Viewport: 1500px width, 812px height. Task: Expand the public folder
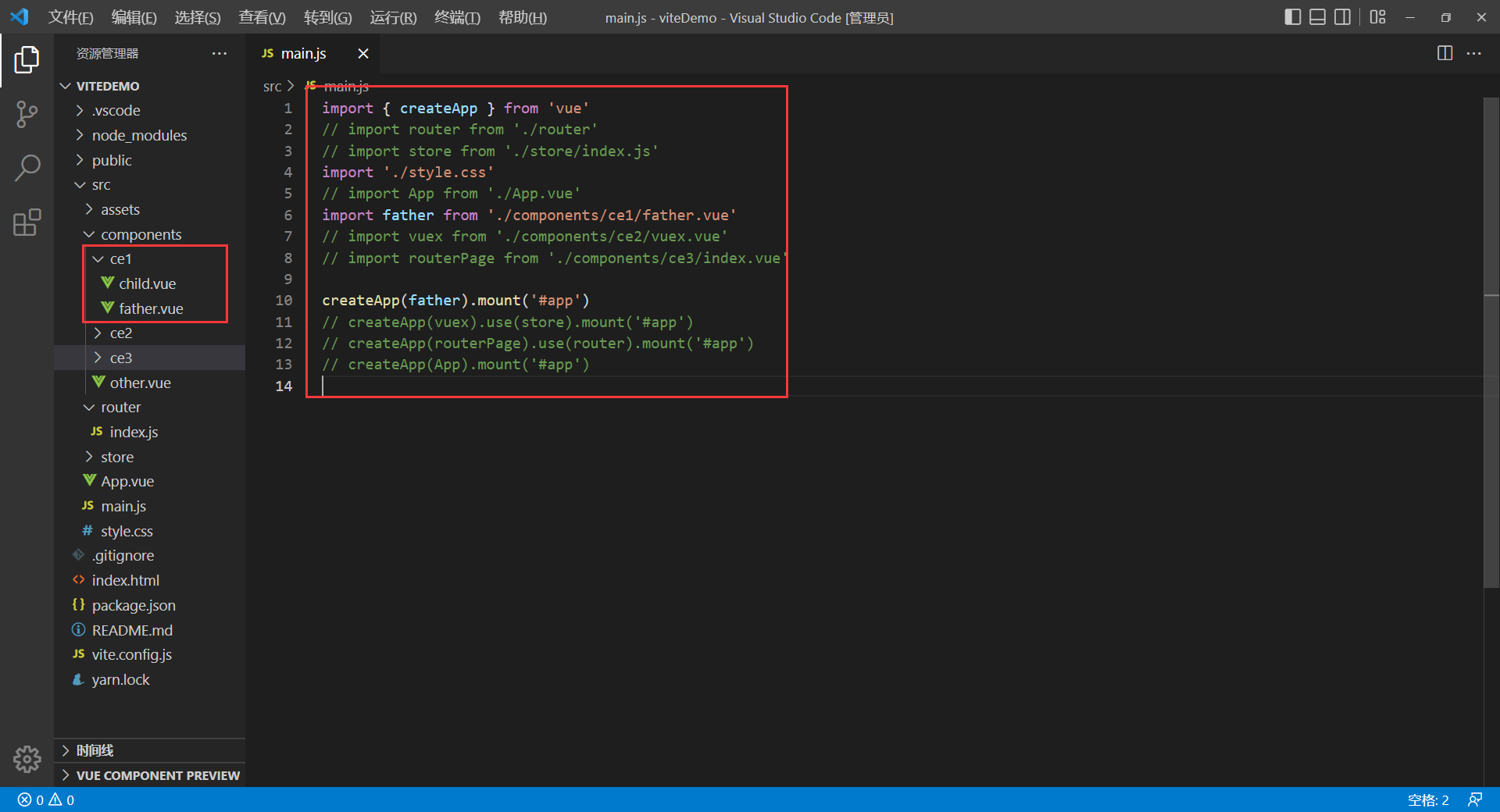click(149, 160)
